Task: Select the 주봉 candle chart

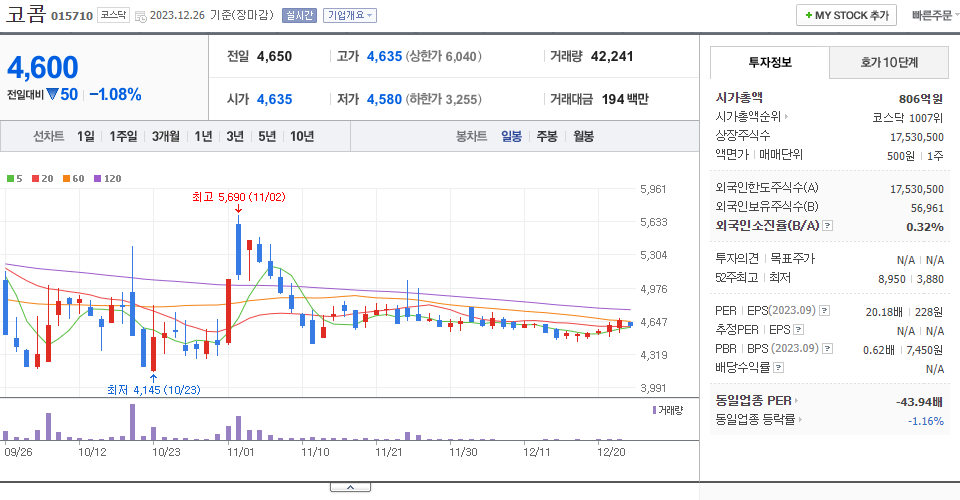Action: coord(547,136)
